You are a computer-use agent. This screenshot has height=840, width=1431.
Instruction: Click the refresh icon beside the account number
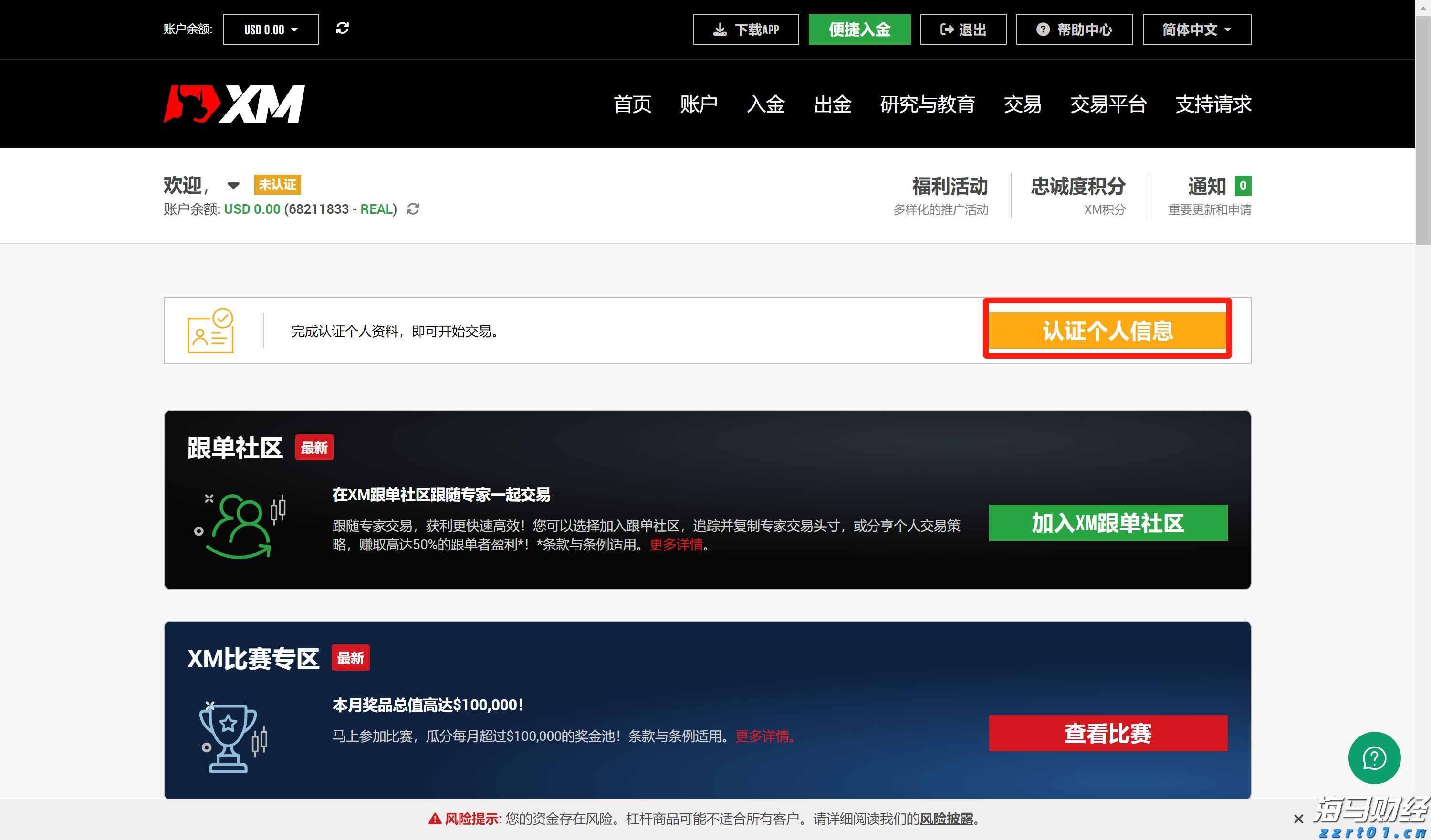(413, 209)
